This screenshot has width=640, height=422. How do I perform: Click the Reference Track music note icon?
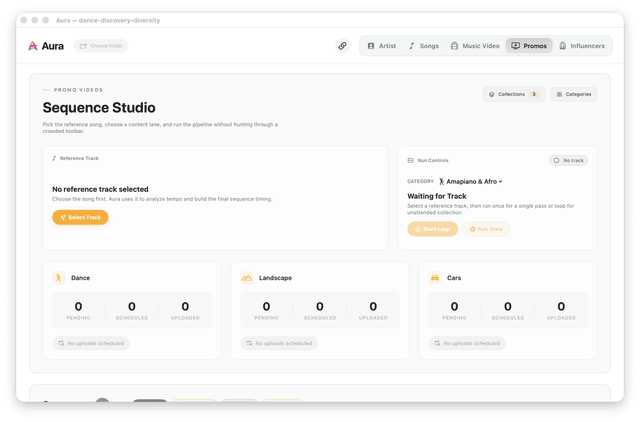point(54,158)
